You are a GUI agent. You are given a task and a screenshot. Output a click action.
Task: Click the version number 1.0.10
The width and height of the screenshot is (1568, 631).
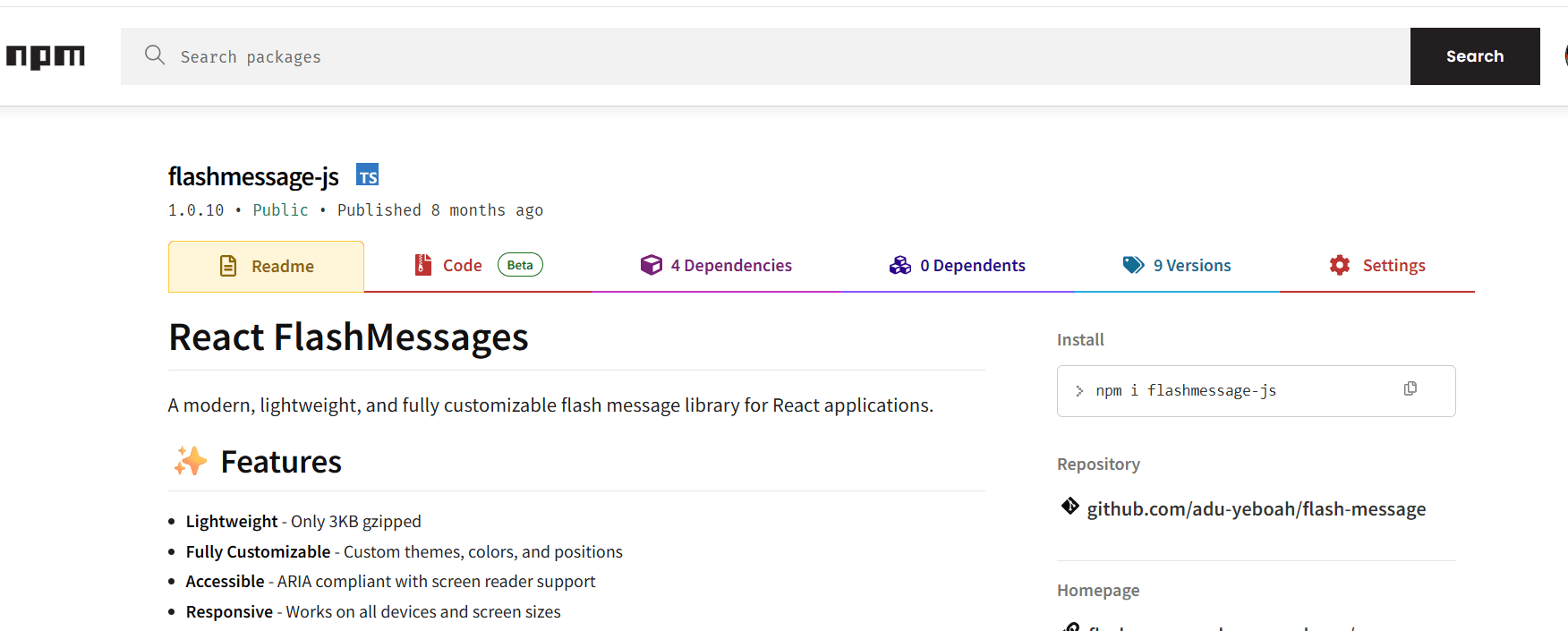[196, 209]
